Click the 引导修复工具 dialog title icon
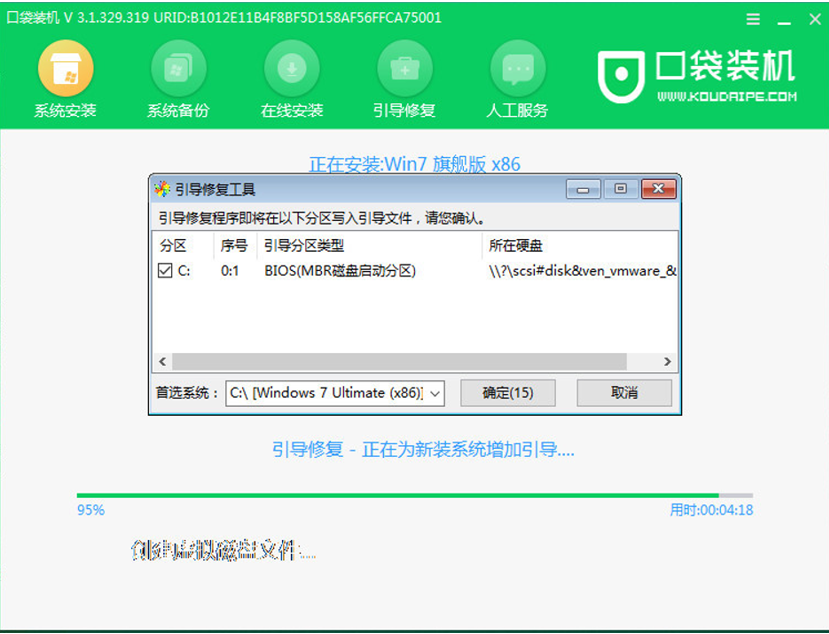The image size is (829, 634). (x=162, y=189)
